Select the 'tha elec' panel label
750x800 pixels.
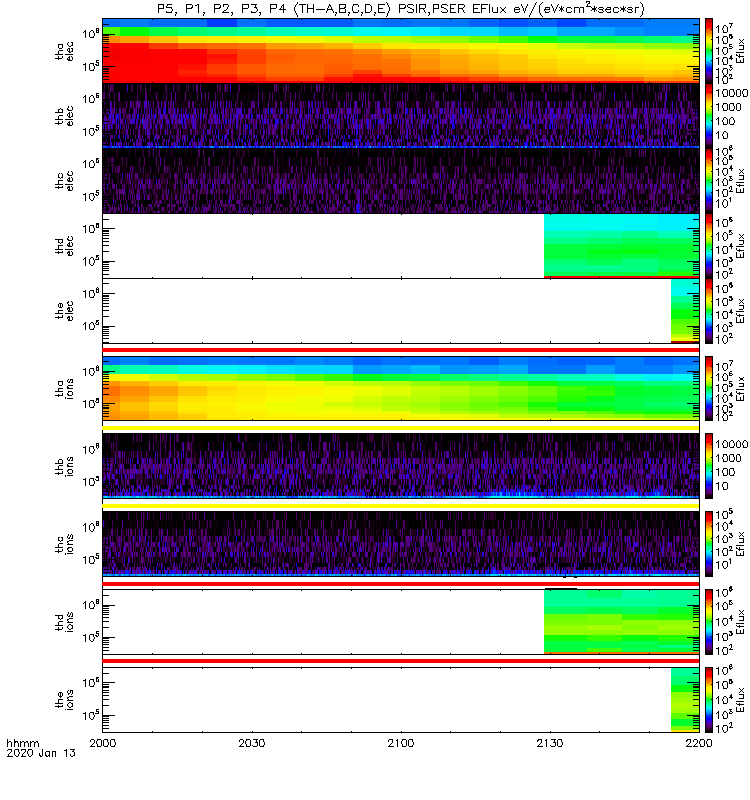[x=64, y=52]
